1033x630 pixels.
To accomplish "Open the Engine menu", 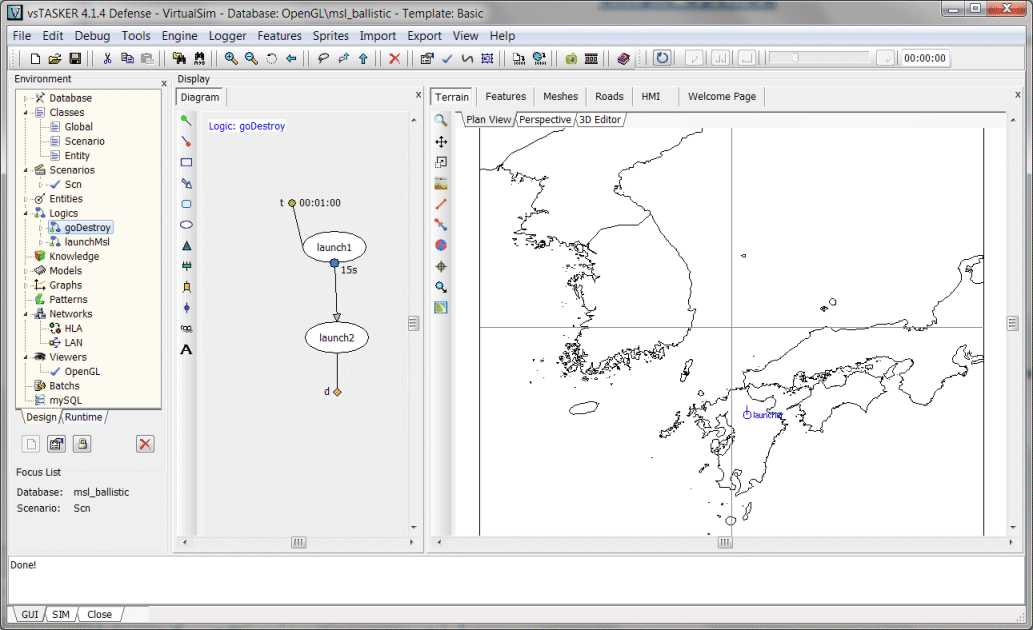I will coord(179,36).
